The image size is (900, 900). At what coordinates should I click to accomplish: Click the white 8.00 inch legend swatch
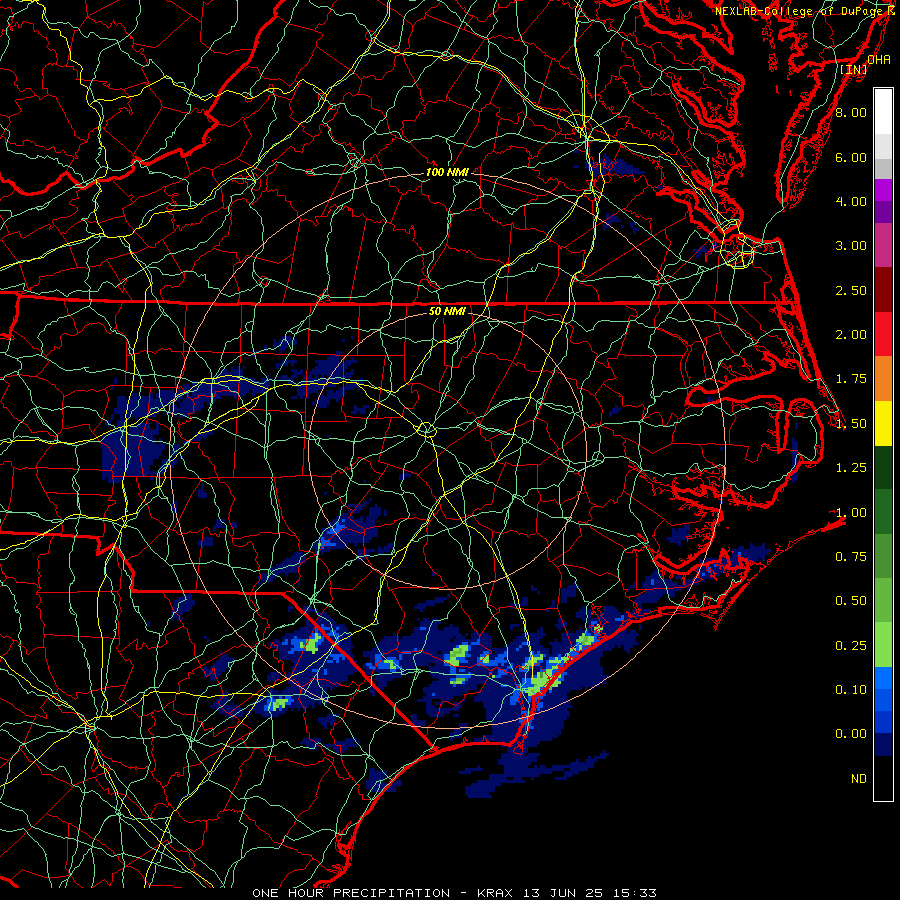pyautogui.click(x=883, y=112)
